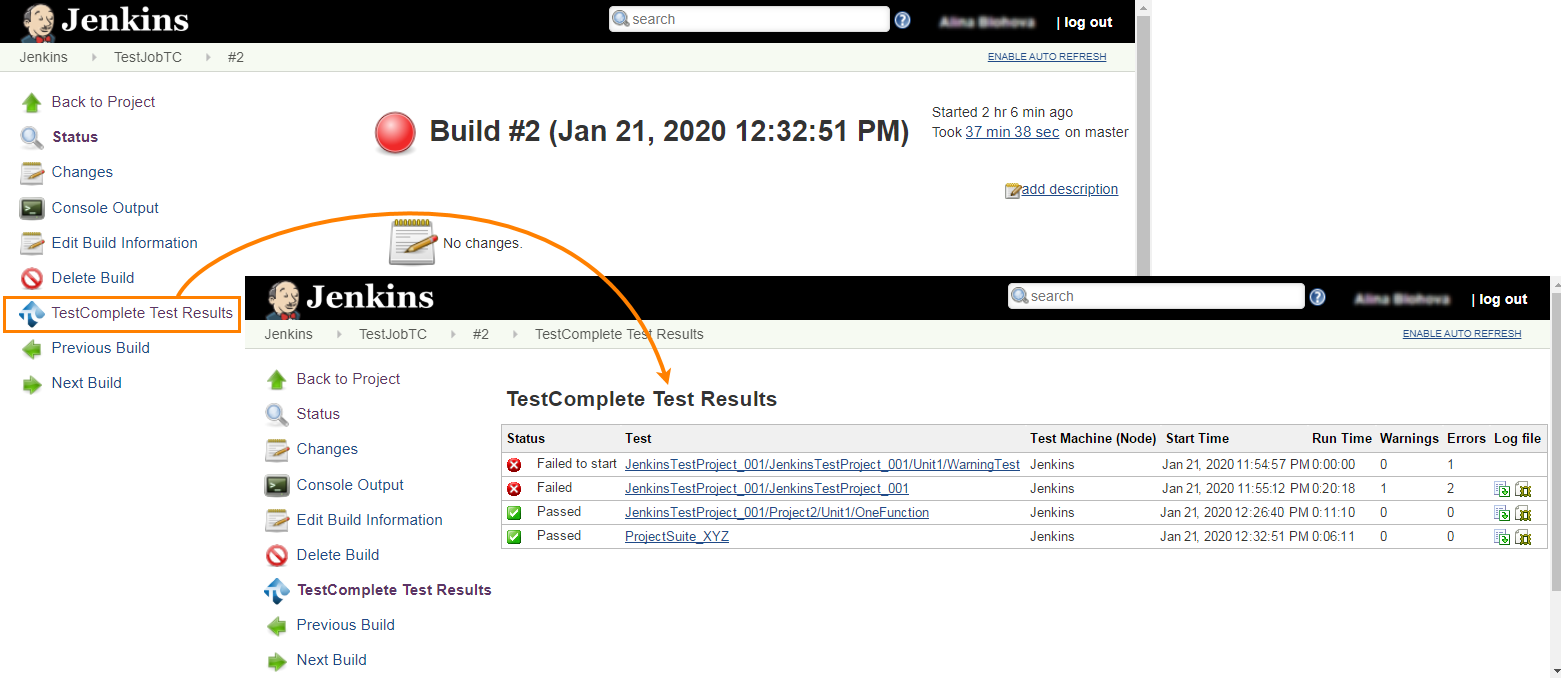Open the packed log icon for the Failed test
The image size is (1561, 678).
pos(1523,489)
